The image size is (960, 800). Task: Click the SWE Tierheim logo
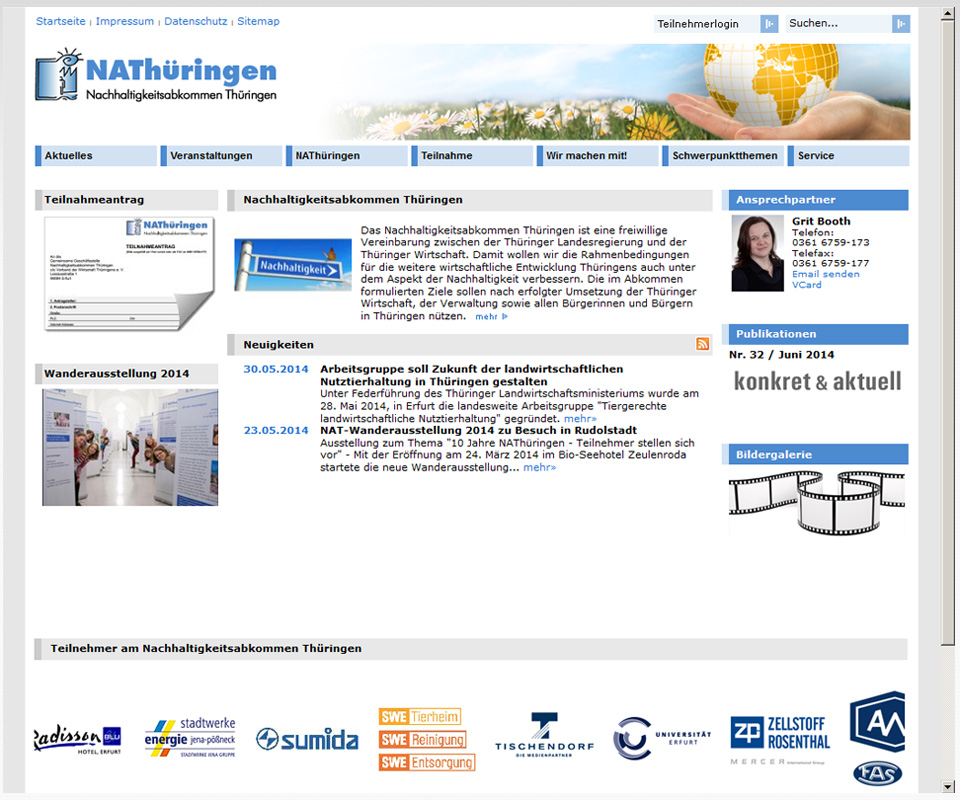click(x=420, y=717)
